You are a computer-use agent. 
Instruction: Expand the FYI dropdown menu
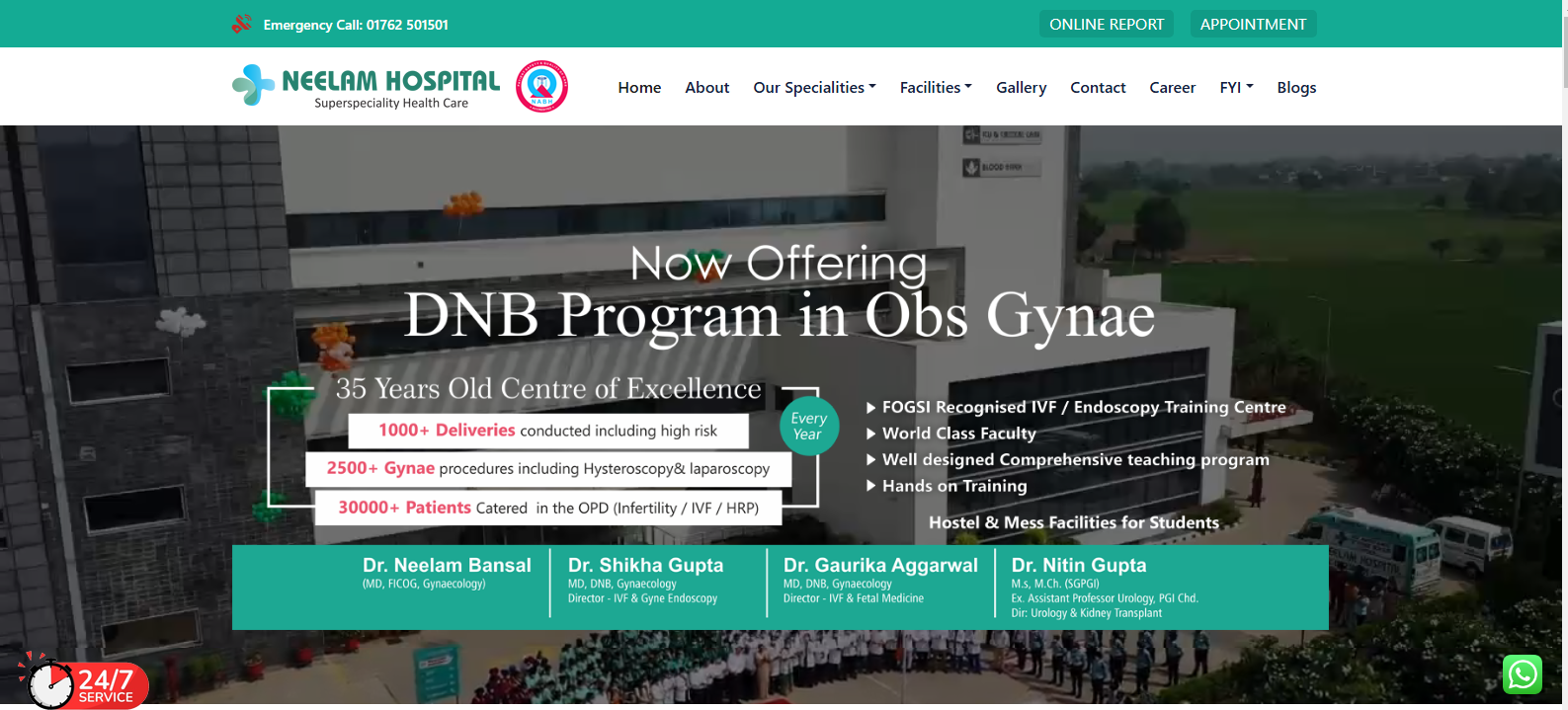[x=1236, y=88]
